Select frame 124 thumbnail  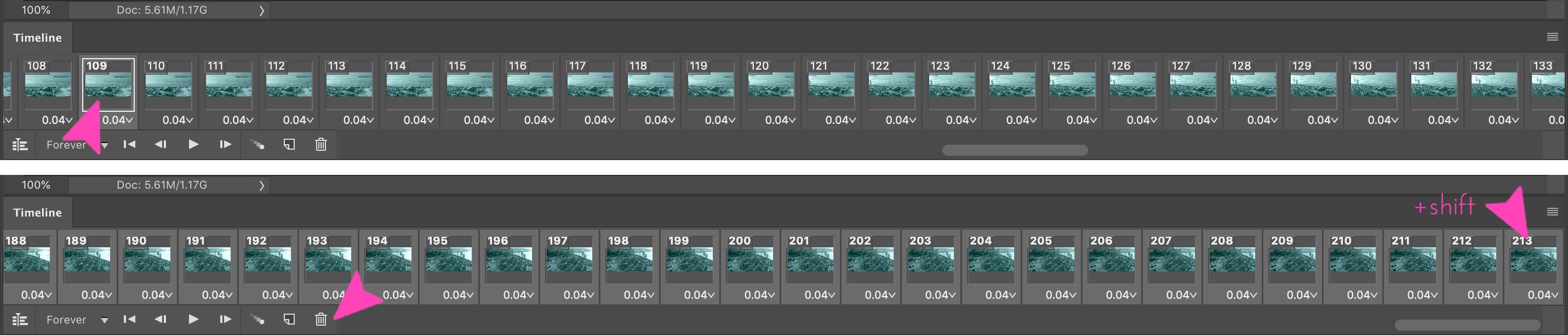click(x=1012, y=84)
